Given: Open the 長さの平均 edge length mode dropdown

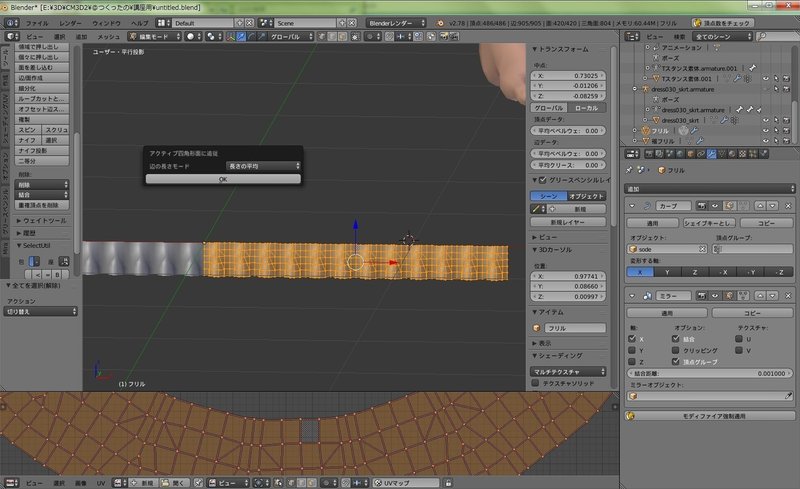Looking at the screenshot, I should pos(263,166).
